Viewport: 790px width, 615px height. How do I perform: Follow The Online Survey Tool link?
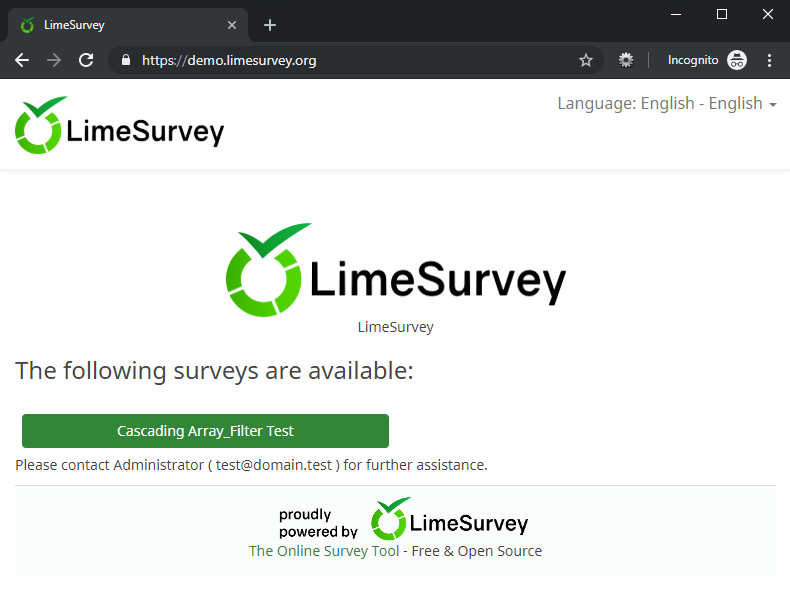[x=323, y=551]
